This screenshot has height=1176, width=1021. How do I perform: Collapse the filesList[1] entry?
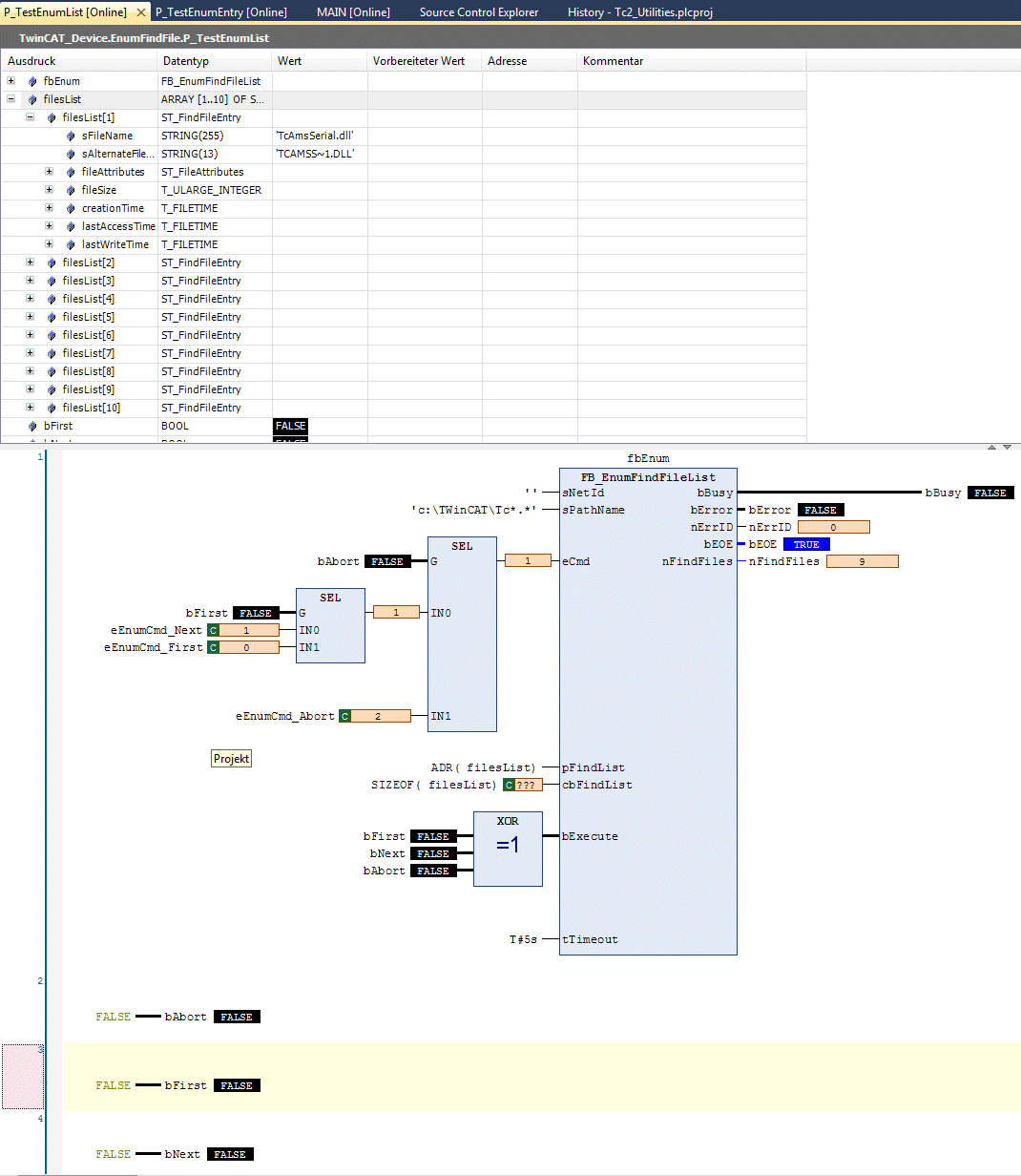click(x=30, y=117)
